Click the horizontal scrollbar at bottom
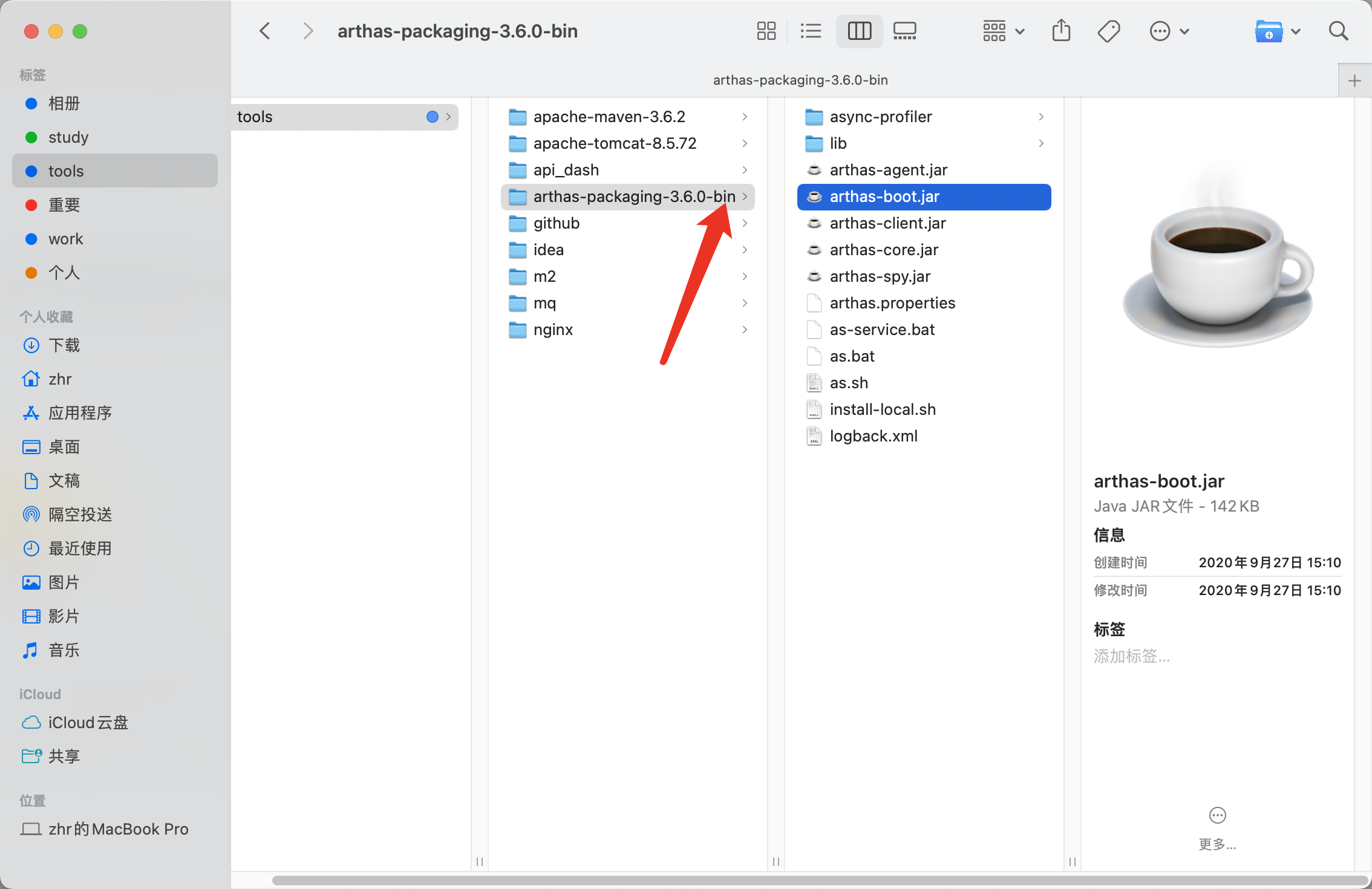1372x889 pixels. pyautogui.click(x=817, y=880)
